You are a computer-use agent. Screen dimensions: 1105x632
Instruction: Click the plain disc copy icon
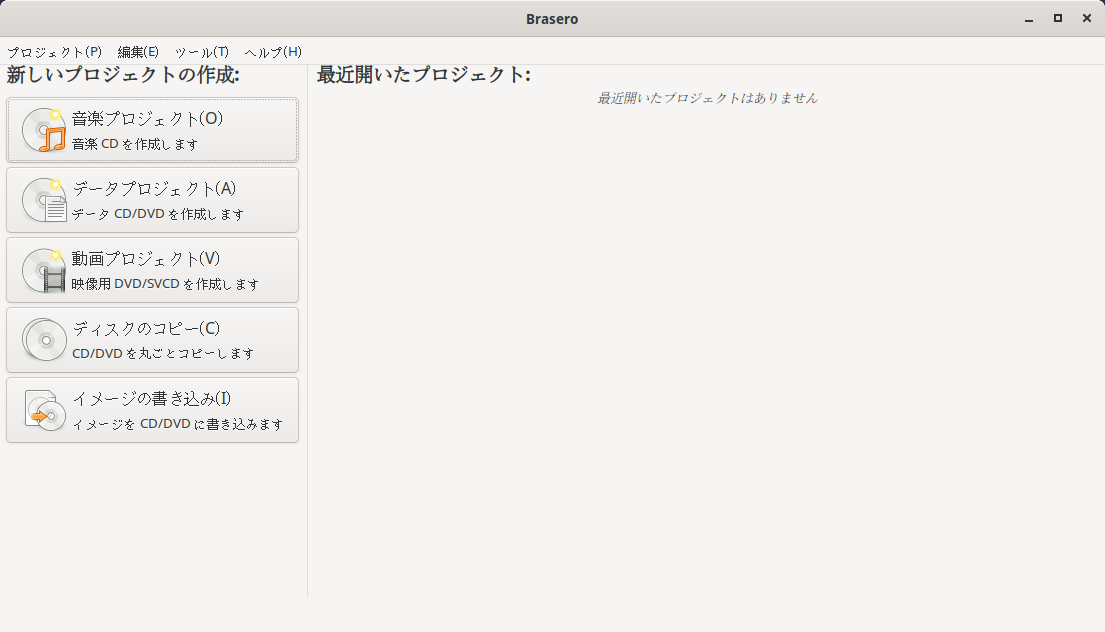tap(44, 340)
